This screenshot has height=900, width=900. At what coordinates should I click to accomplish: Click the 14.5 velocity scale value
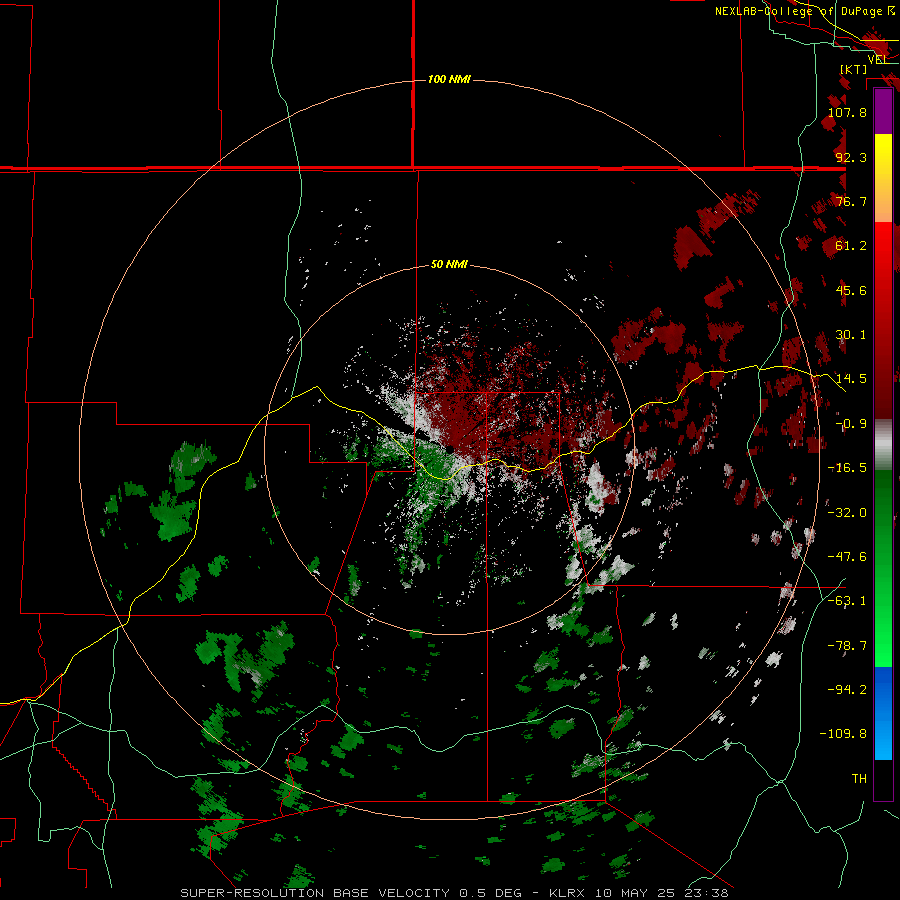851,379
